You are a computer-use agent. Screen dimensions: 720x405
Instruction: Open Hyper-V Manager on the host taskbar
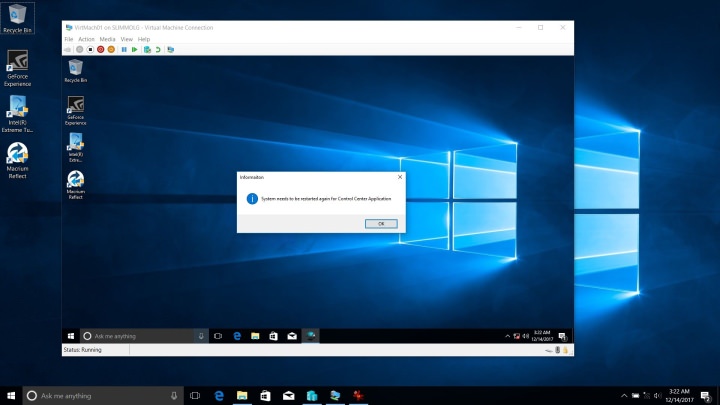coord(312,395)
